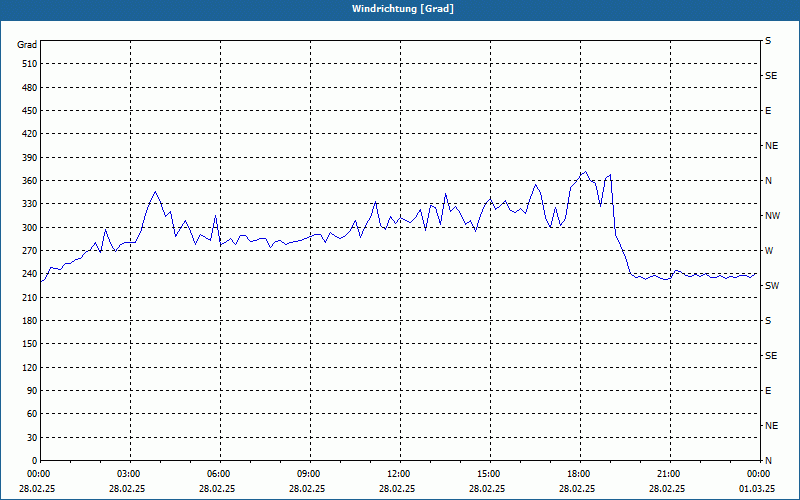Click the 210 degree axis label

[29, 297]
